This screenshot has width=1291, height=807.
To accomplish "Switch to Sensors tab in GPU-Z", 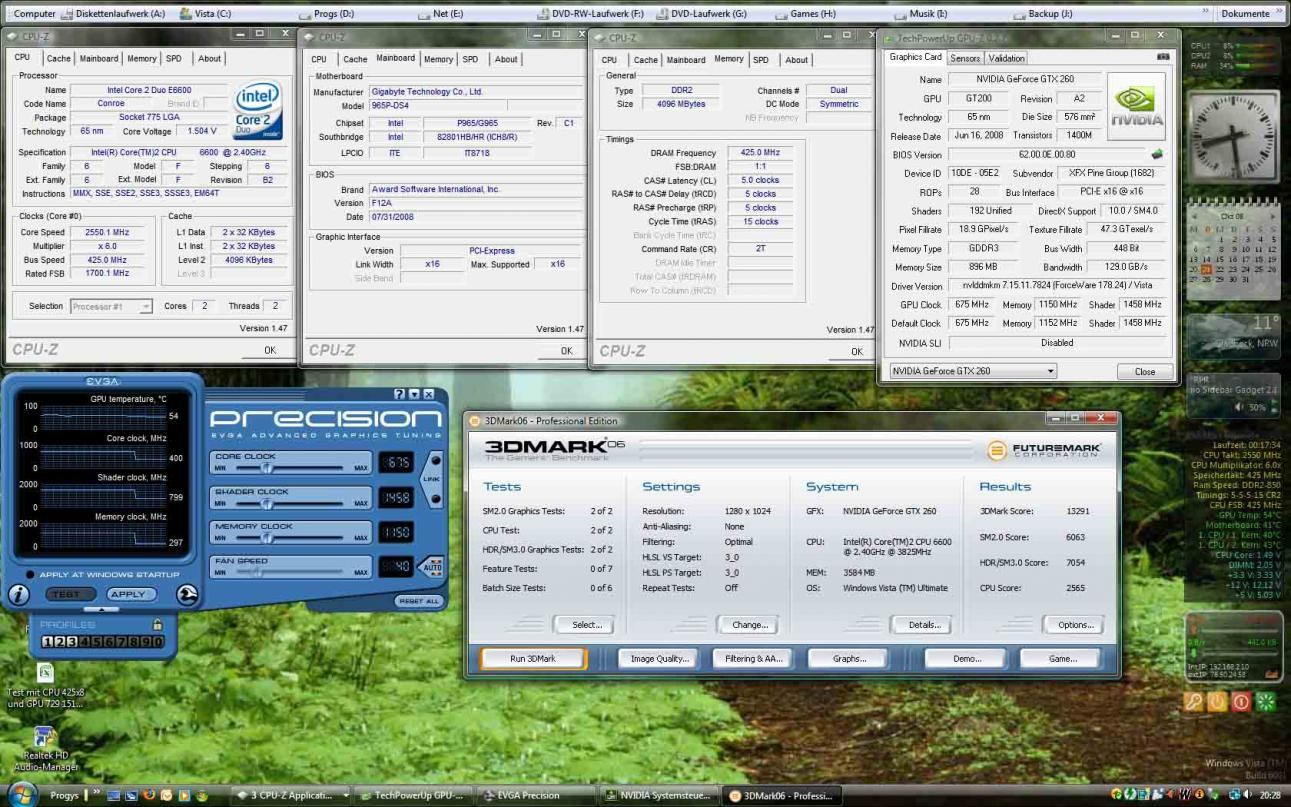I will point(965,58).
